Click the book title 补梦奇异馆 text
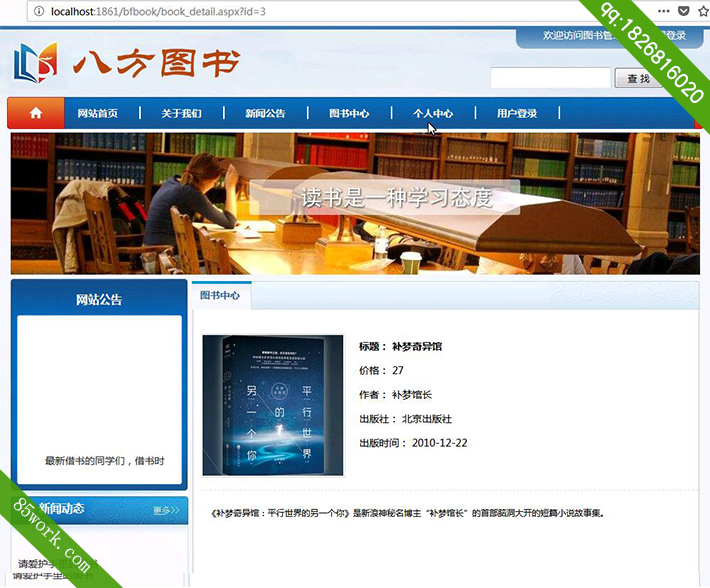This screenshot has height=588, width=710. coord(417,347)
